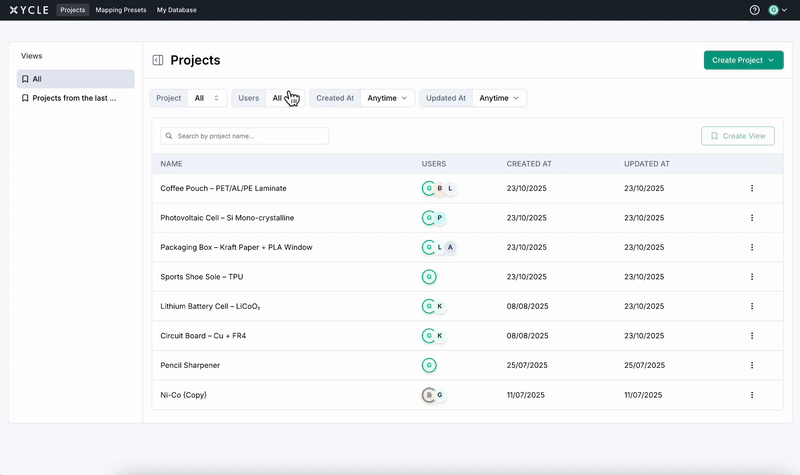
Task: Open My Database tab
Action: point(177,10)
